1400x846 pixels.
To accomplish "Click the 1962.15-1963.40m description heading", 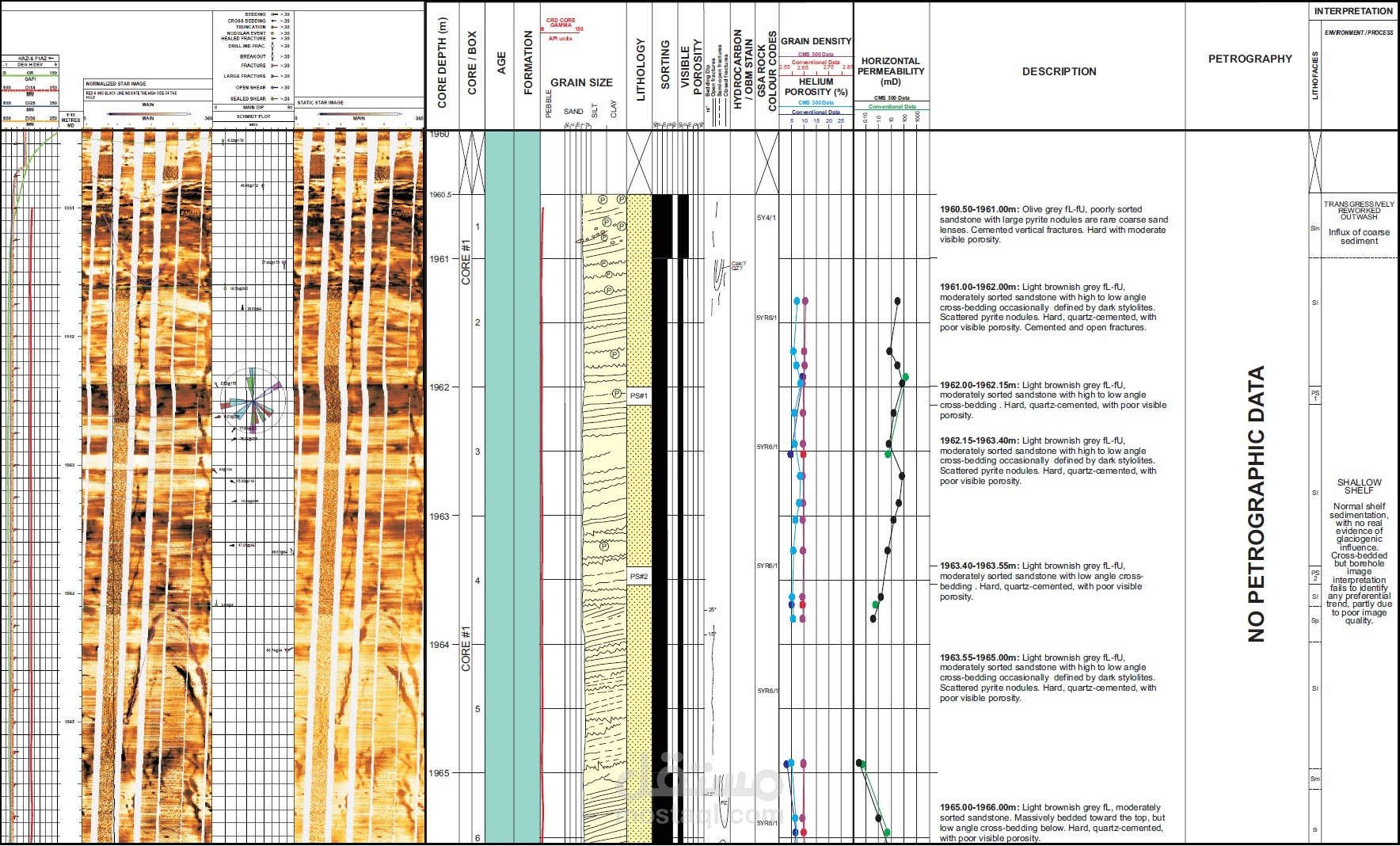I will point(979,440).
